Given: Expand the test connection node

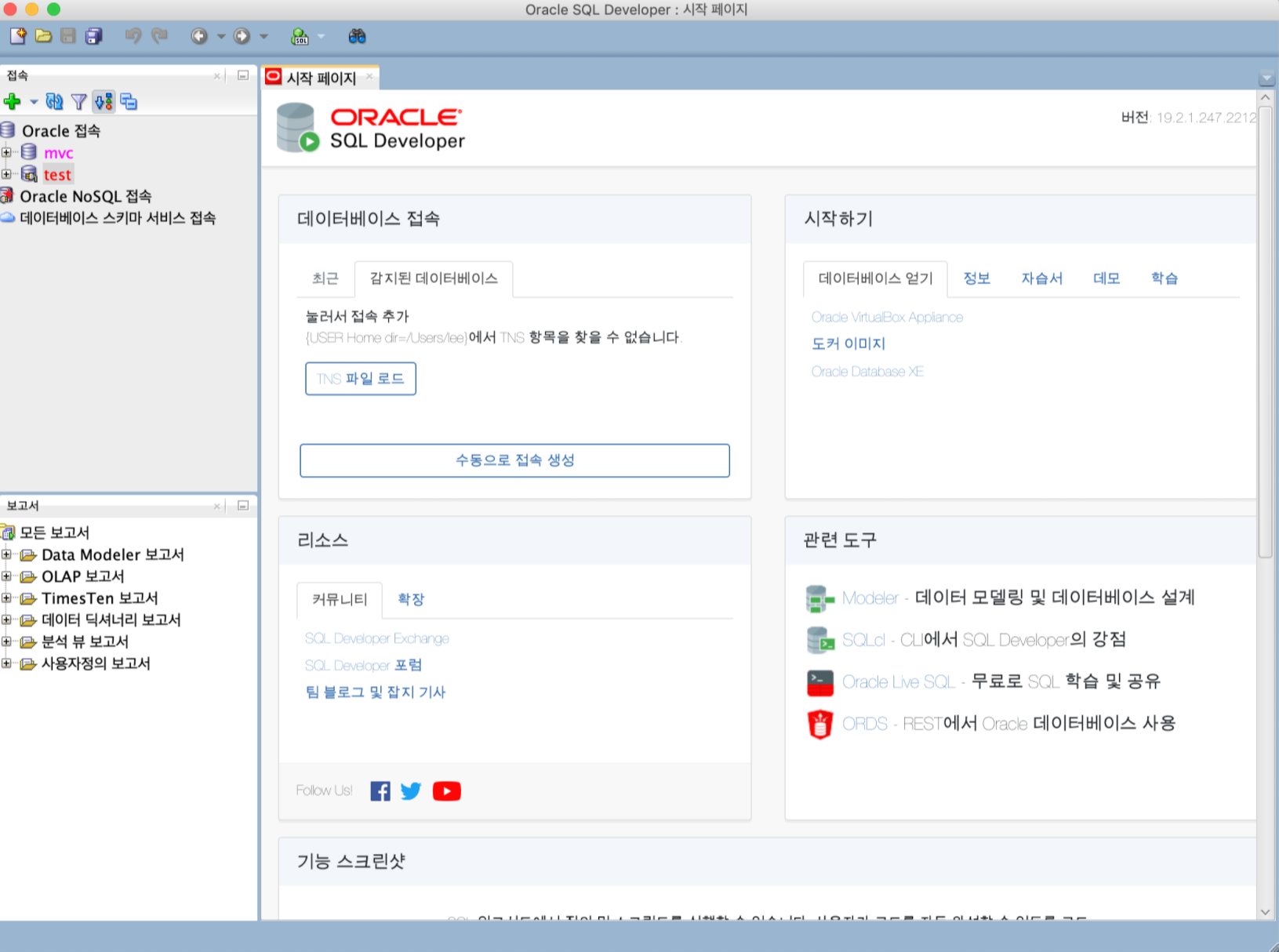Looking at the screenshot, I should pos(6,174).
